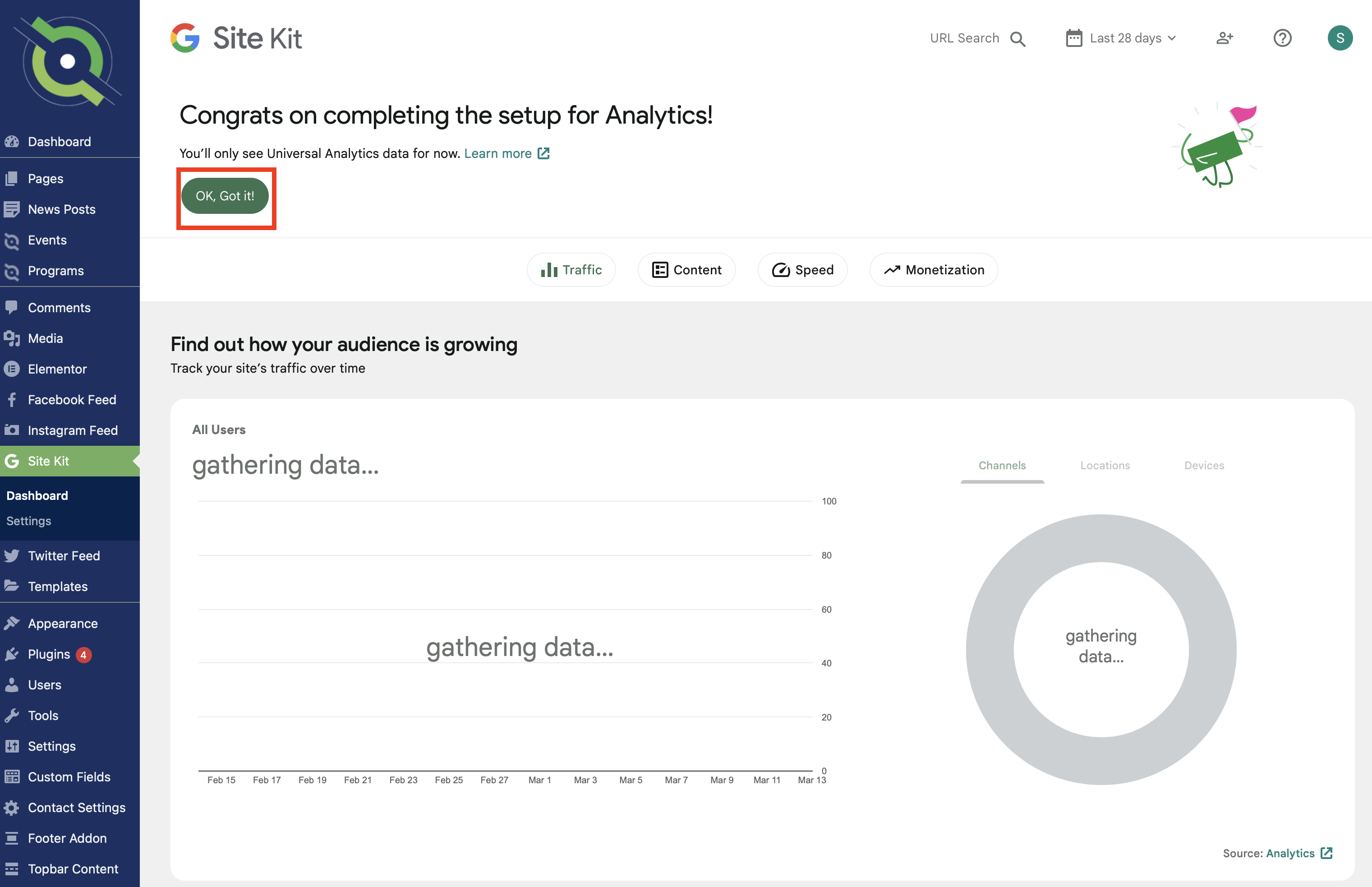Click the site logo in the sidebar
This screenshot has width=1372, height=887.
[67, 61]
